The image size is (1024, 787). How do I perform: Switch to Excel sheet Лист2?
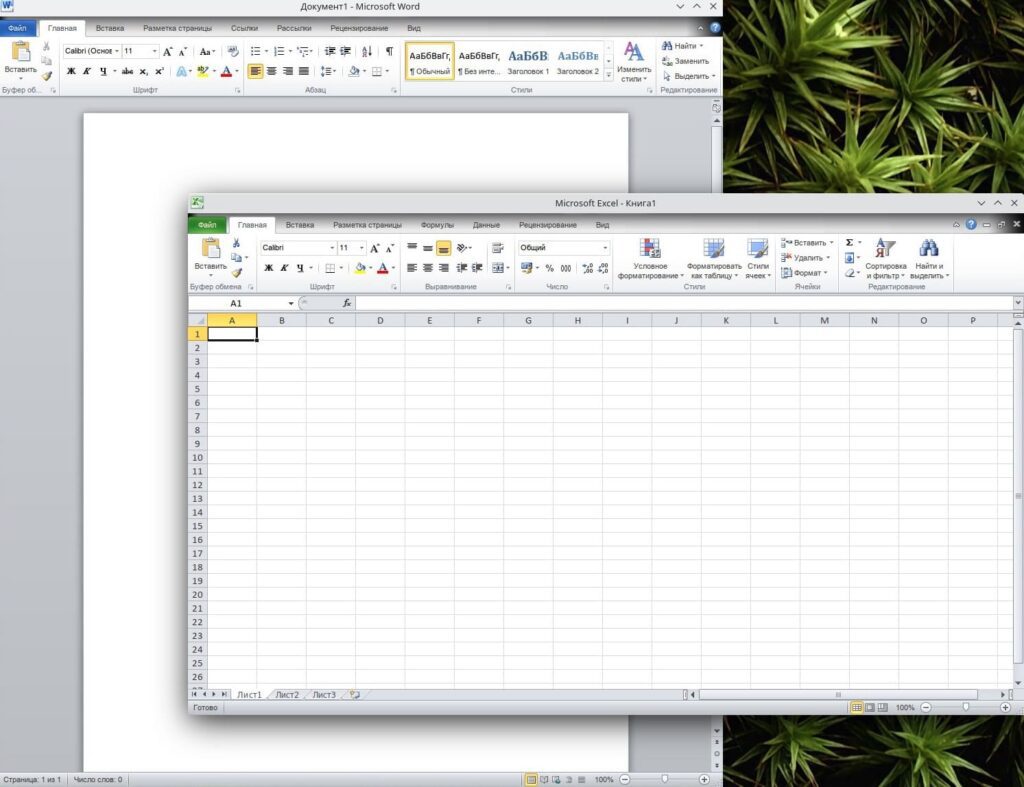287,695
